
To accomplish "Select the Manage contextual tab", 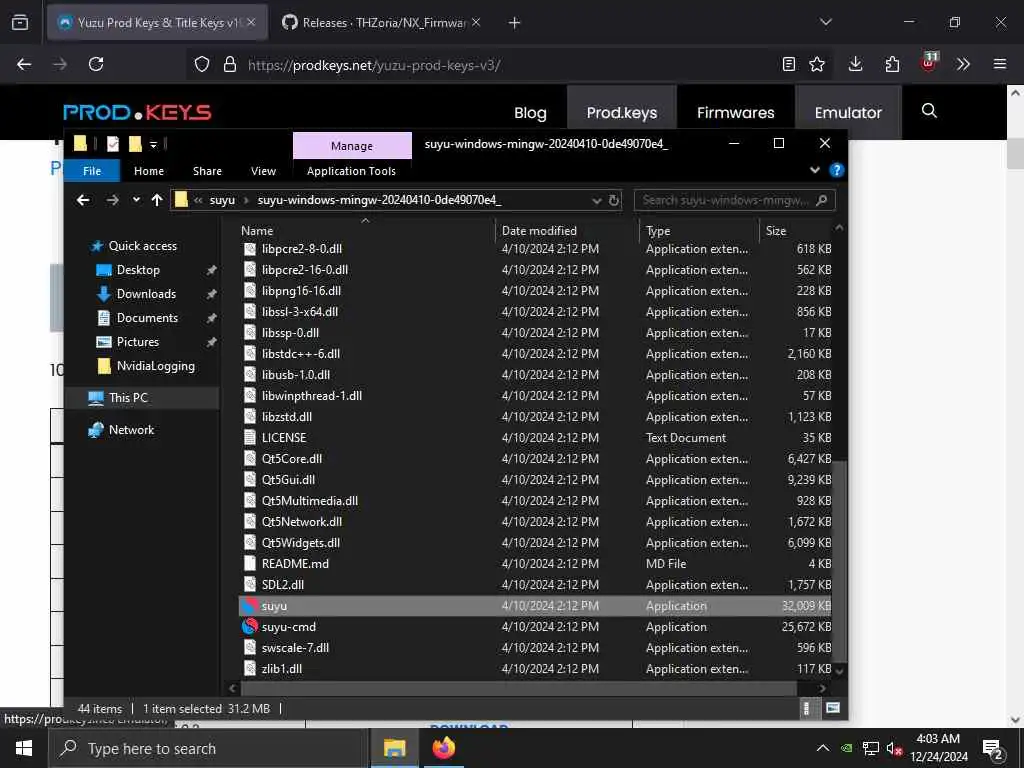I will tap(352, 146).
